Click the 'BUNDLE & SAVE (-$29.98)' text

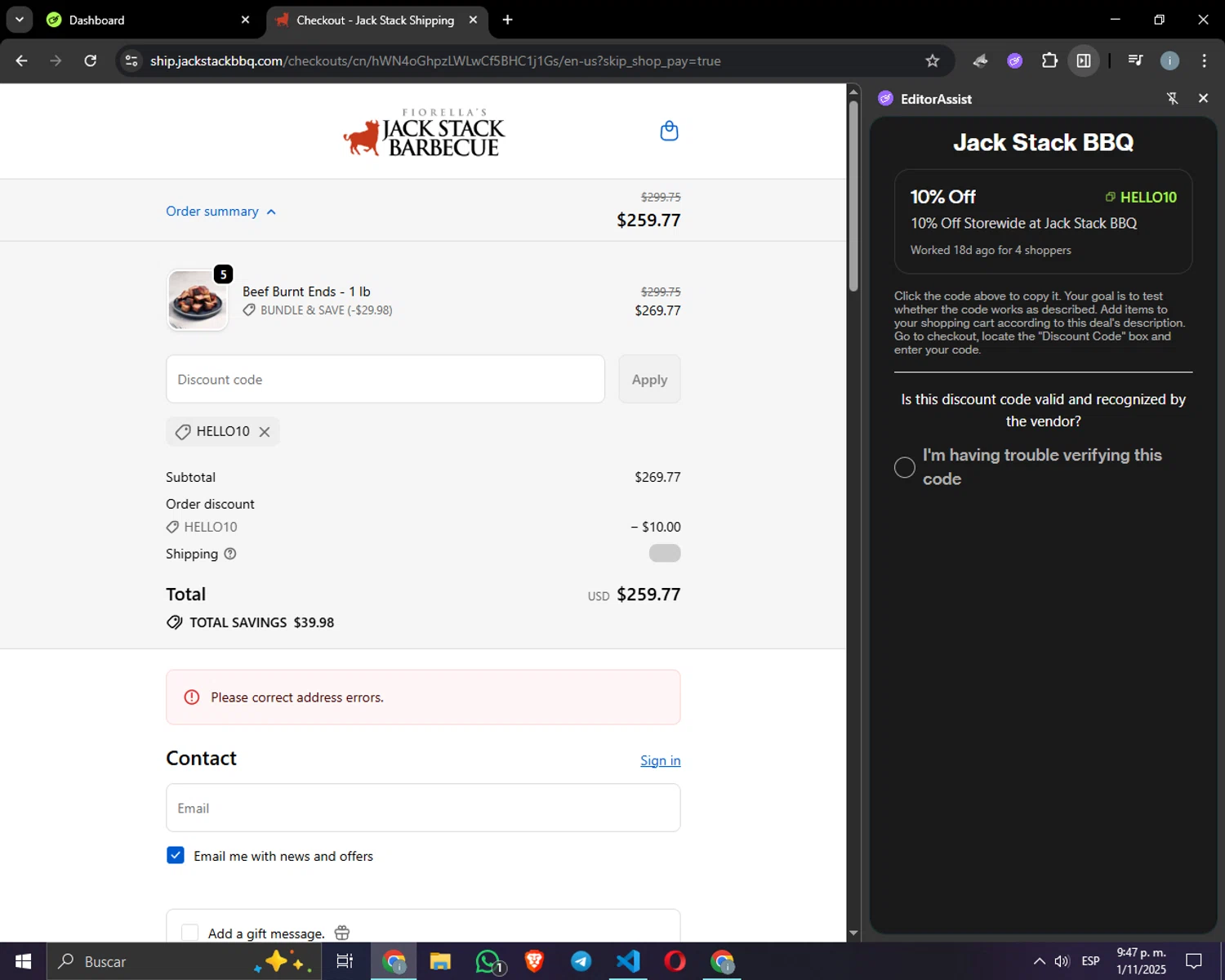327,310
